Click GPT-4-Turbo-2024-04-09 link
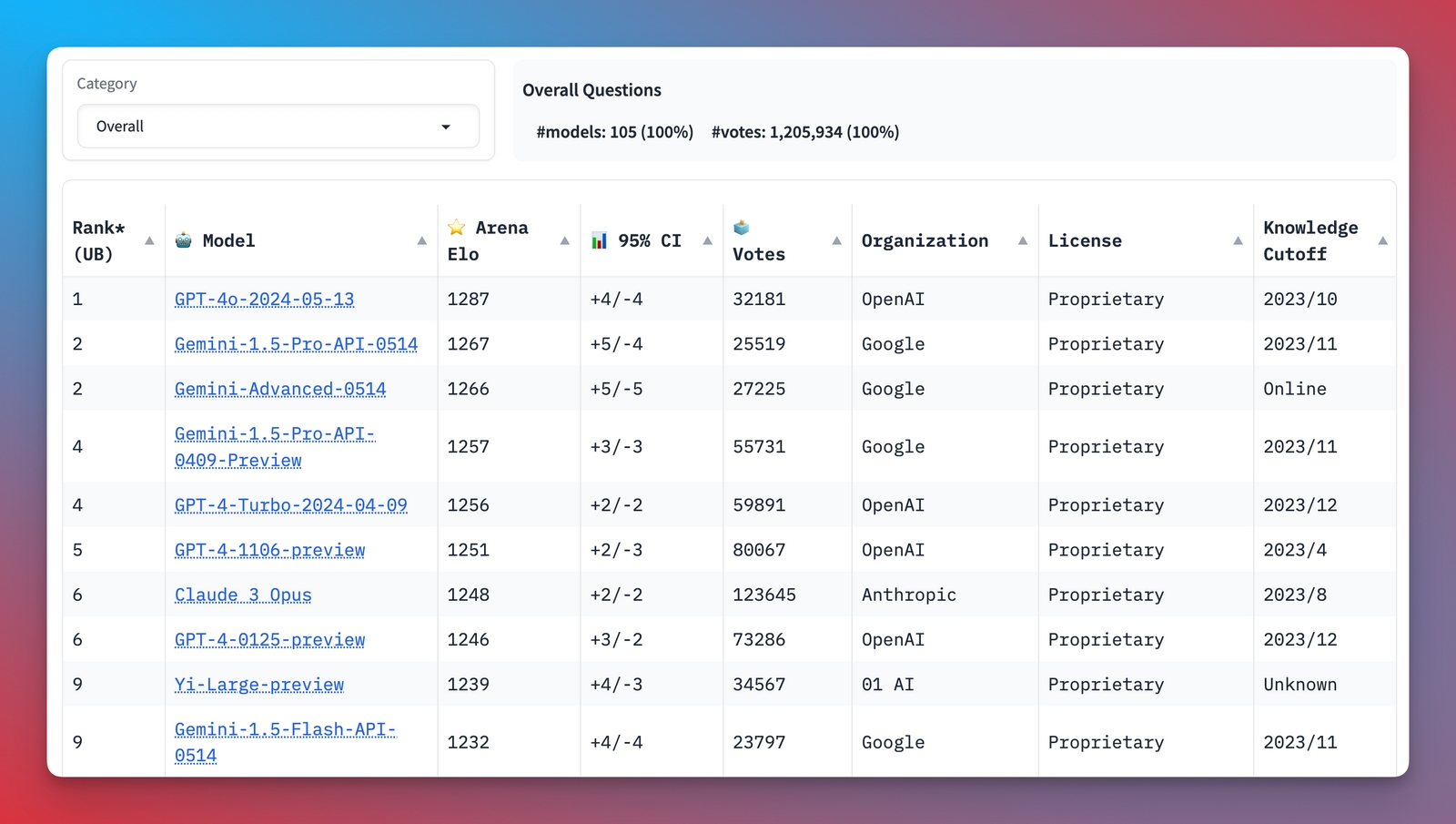The height and width of the screenshot is (824, 1456). tap(290, 505)
